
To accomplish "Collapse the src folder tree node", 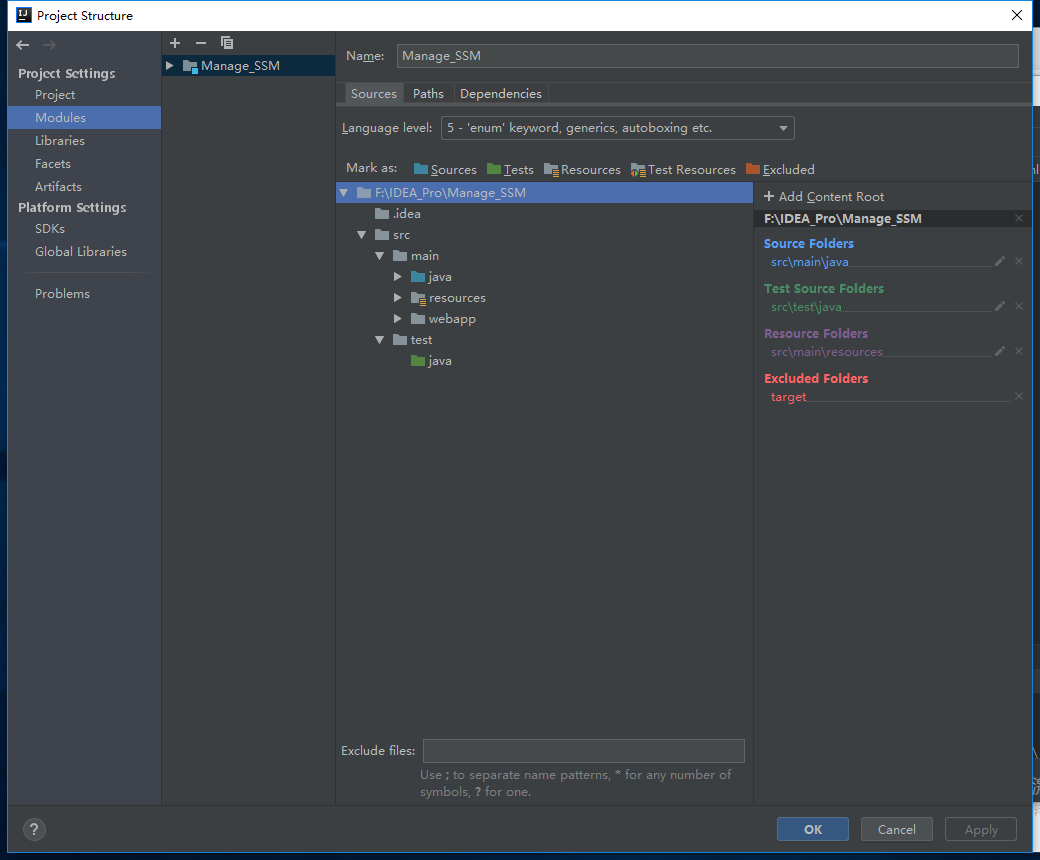I will [x=361, y=235].
